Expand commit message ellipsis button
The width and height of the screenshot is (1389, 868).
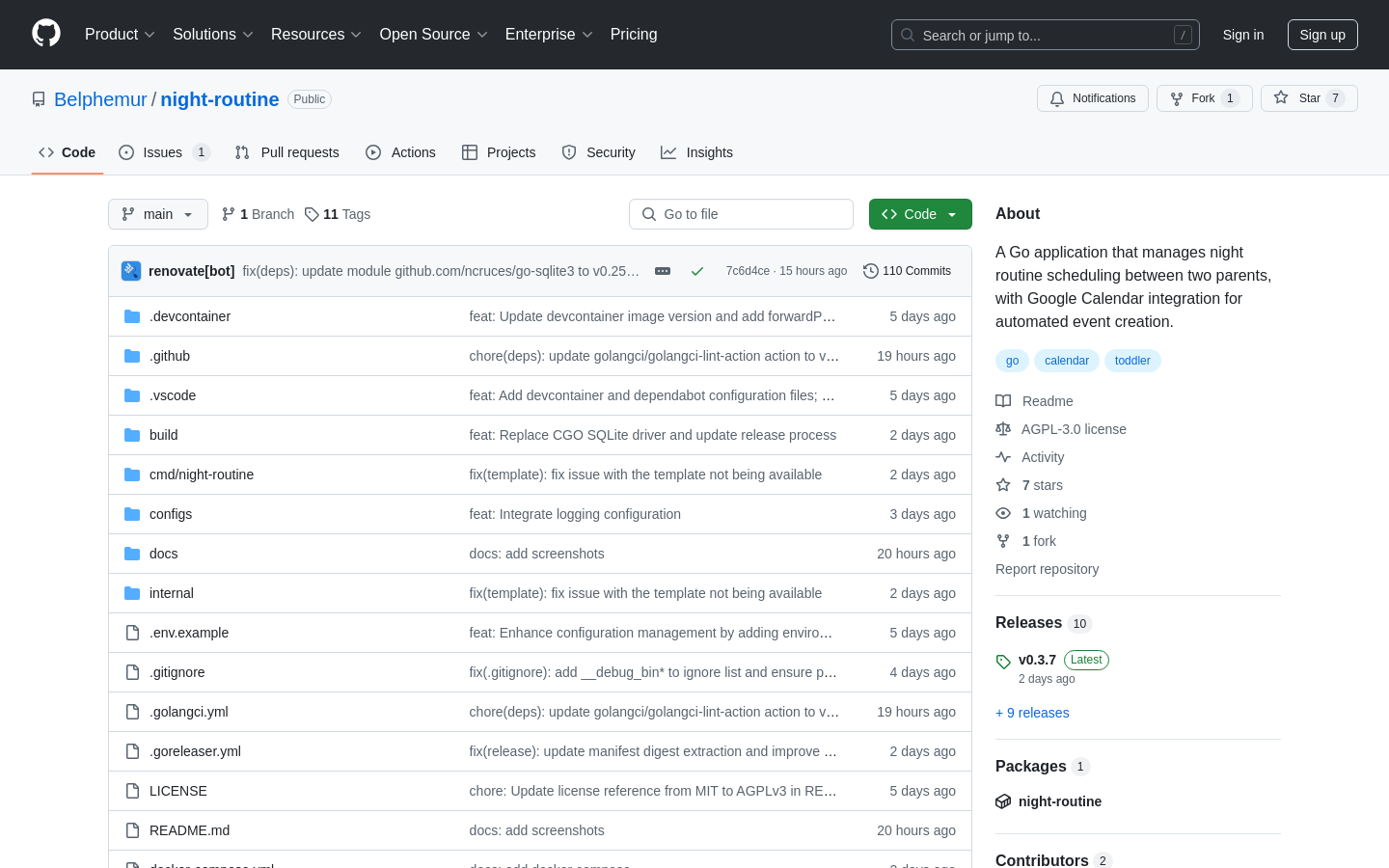663,271
